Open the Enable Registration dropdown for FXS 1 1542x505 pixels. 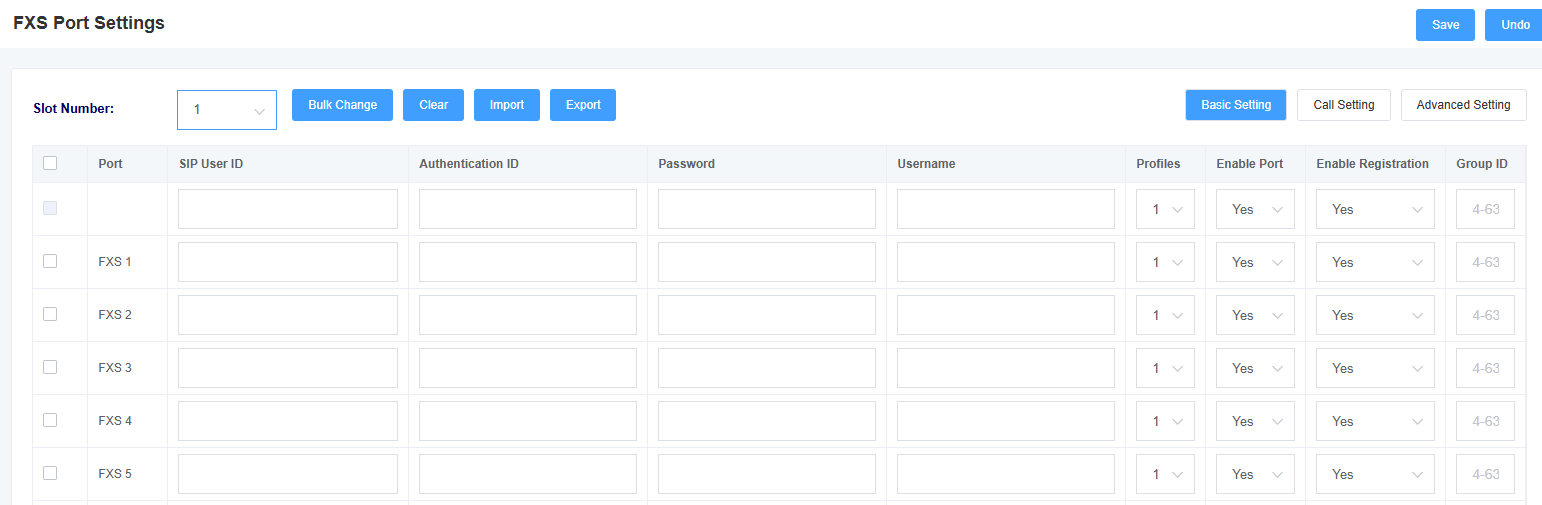tap(1375, 262)
